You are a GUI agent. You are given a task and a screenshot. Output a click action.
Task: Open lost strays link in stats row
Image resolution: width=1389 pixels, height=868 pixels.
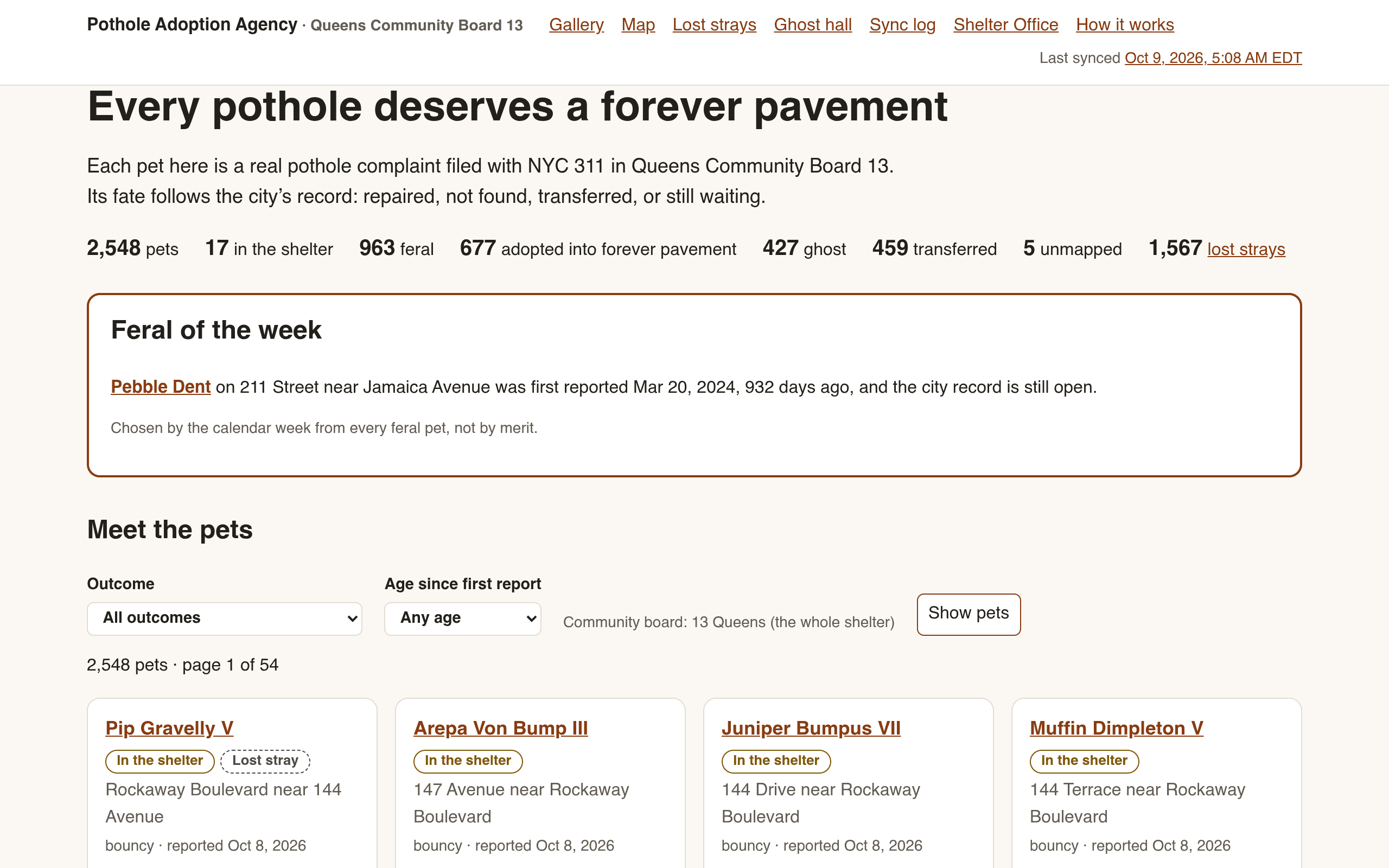[1246, 249]
